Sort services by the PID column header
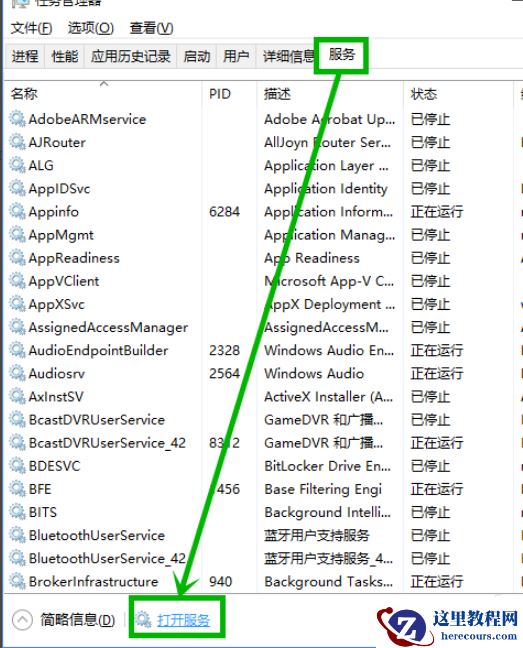523x648 pixels. pos(220,94)
